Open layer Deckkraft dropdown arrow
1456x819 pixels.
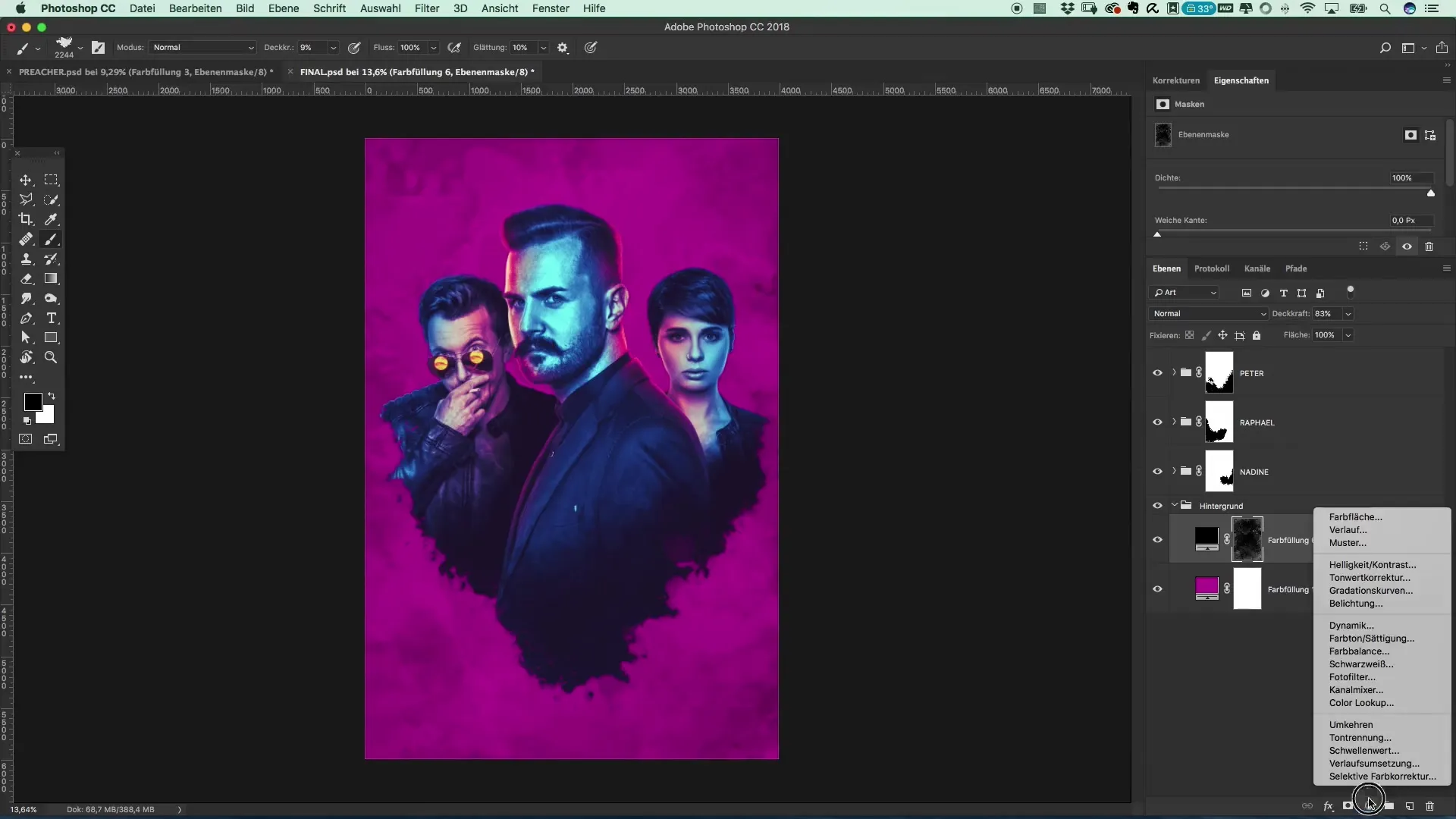point(1348,314)
